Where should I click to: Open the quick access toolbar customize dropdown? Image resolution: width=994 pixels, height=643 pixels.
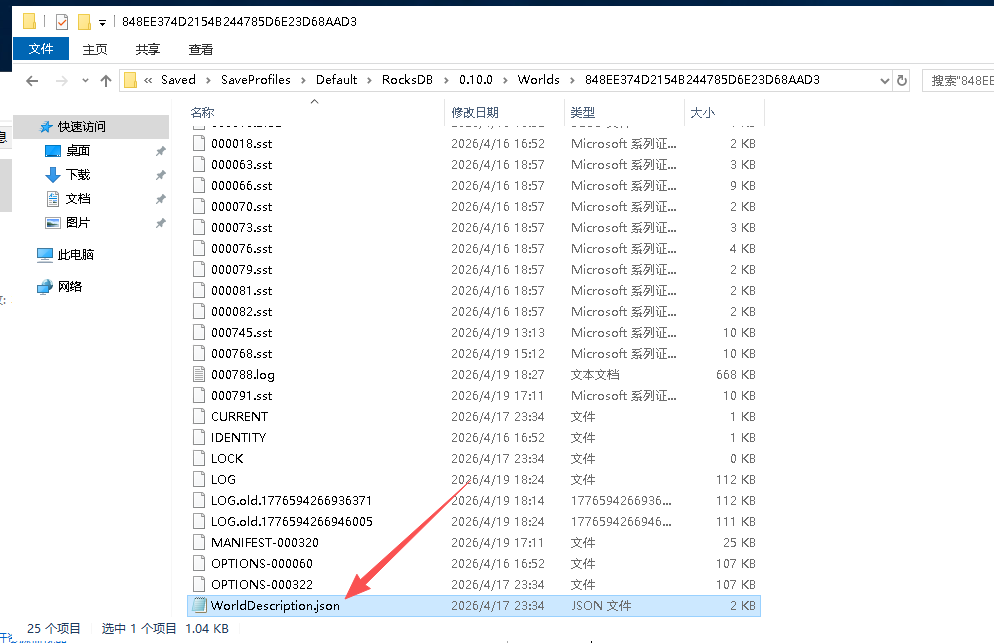(102, 22)
